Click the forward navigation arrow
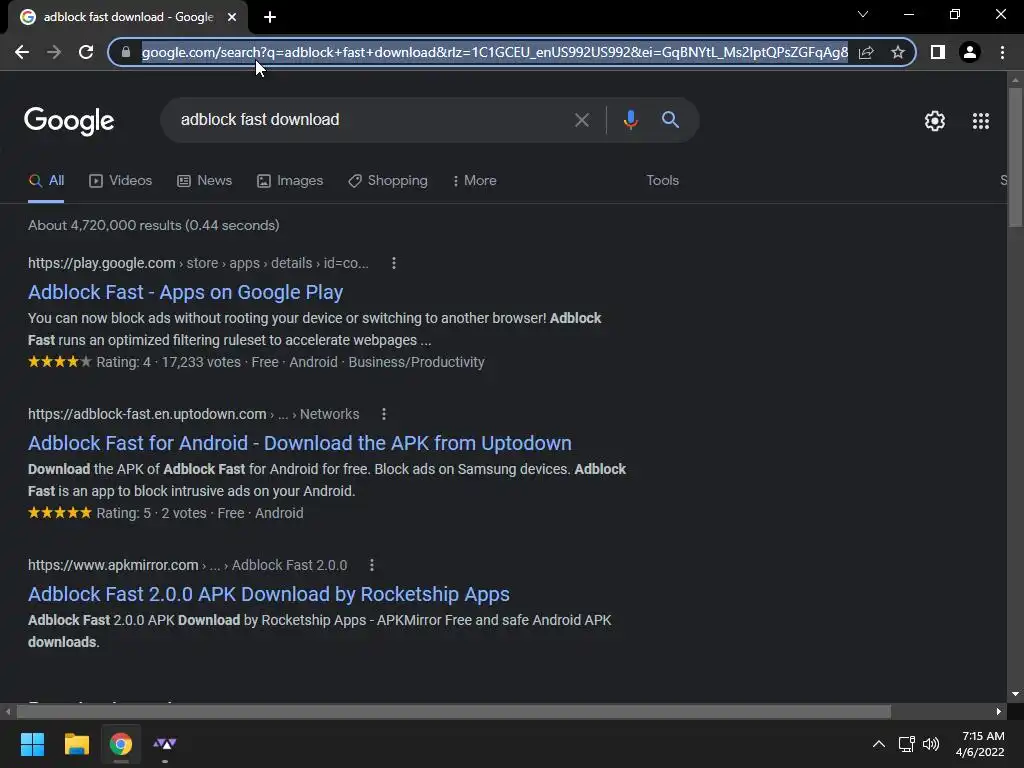1024x768 pixels. [54, 52]
